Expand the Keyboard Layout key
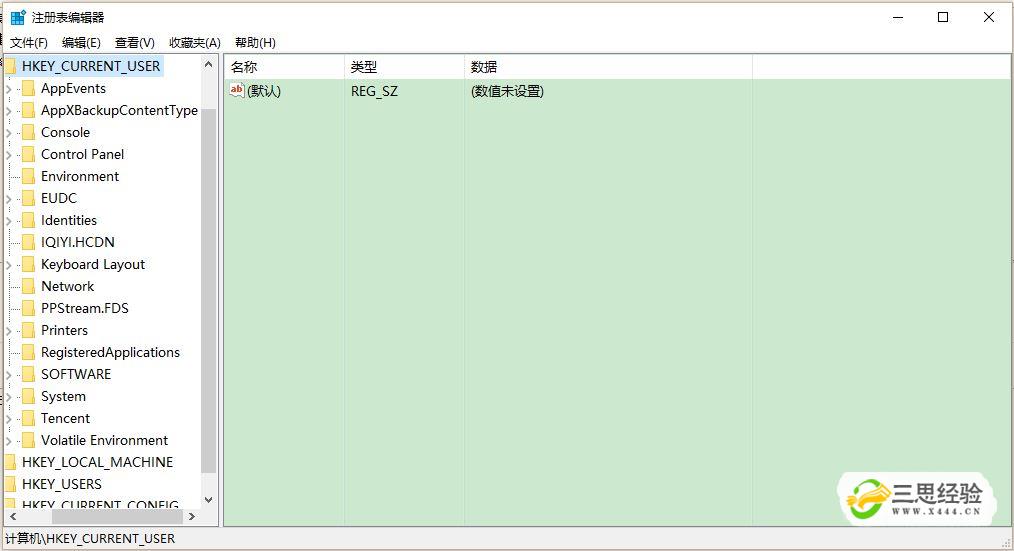 tap(9, 264)
